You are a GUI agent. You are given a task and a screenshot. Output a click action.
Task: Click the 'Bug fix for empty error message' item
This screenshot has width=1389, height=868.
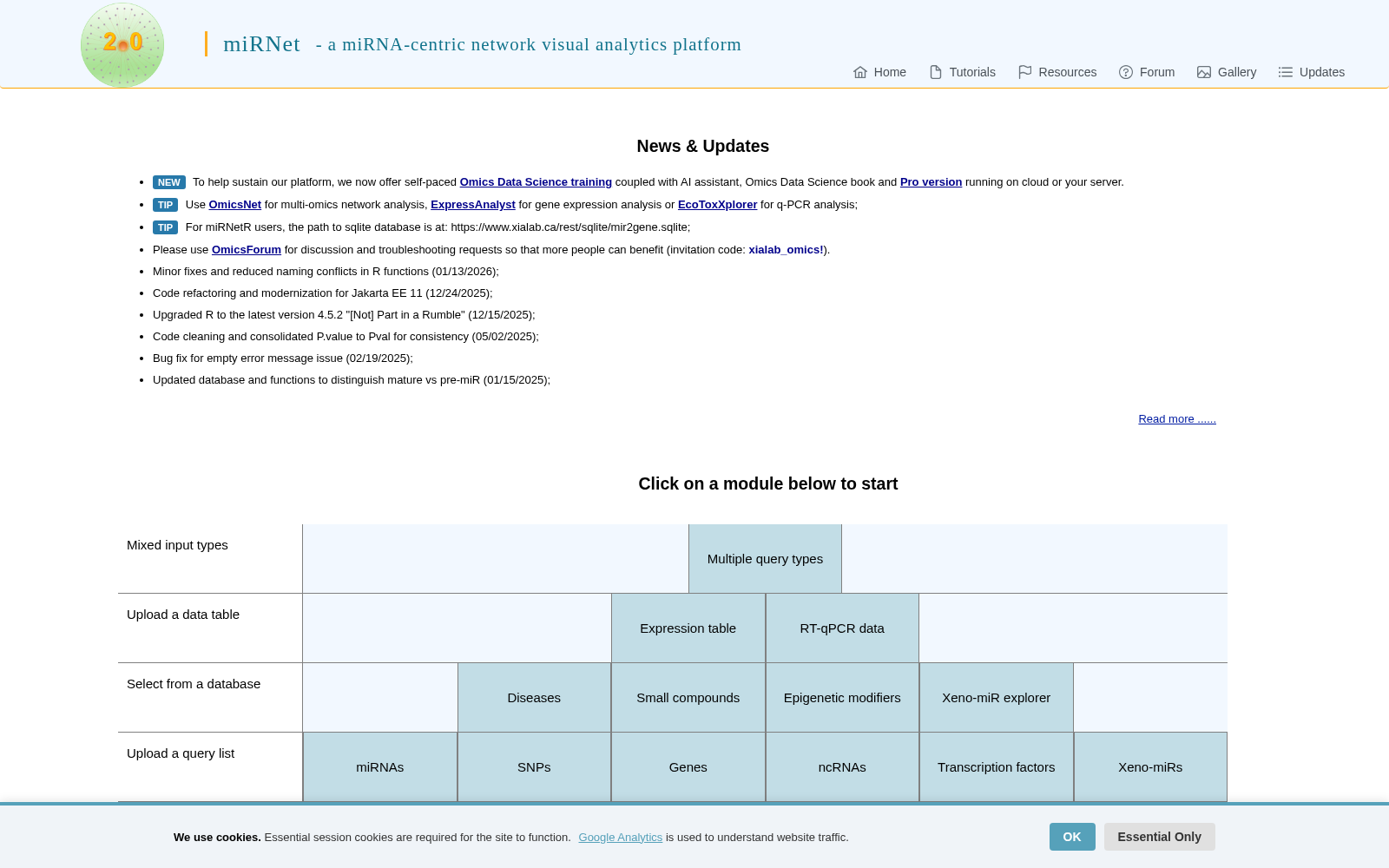(x=283, y=358)
